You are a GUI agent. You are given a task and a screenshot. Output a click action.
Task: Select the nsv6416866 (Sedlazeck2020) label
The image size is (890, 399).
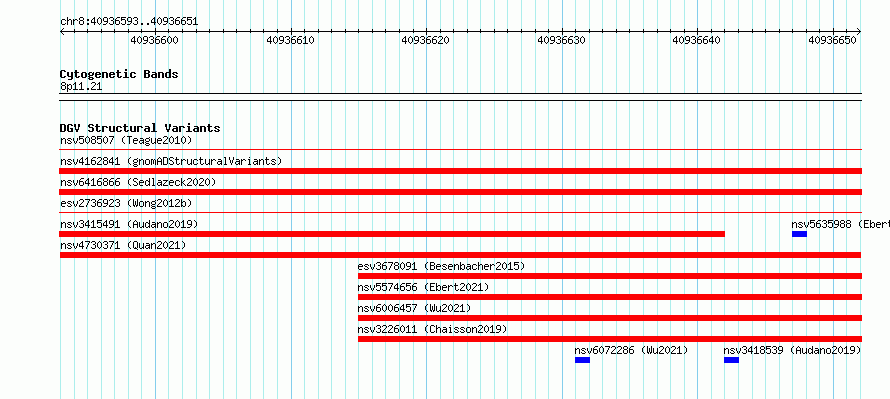[x=138, y=182]
